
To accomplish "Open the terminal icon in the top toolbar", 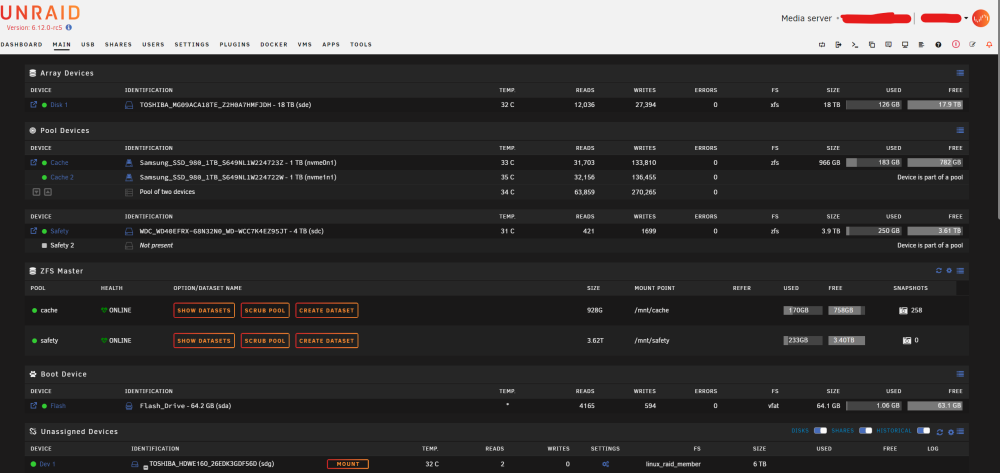I will click(855, 45).
